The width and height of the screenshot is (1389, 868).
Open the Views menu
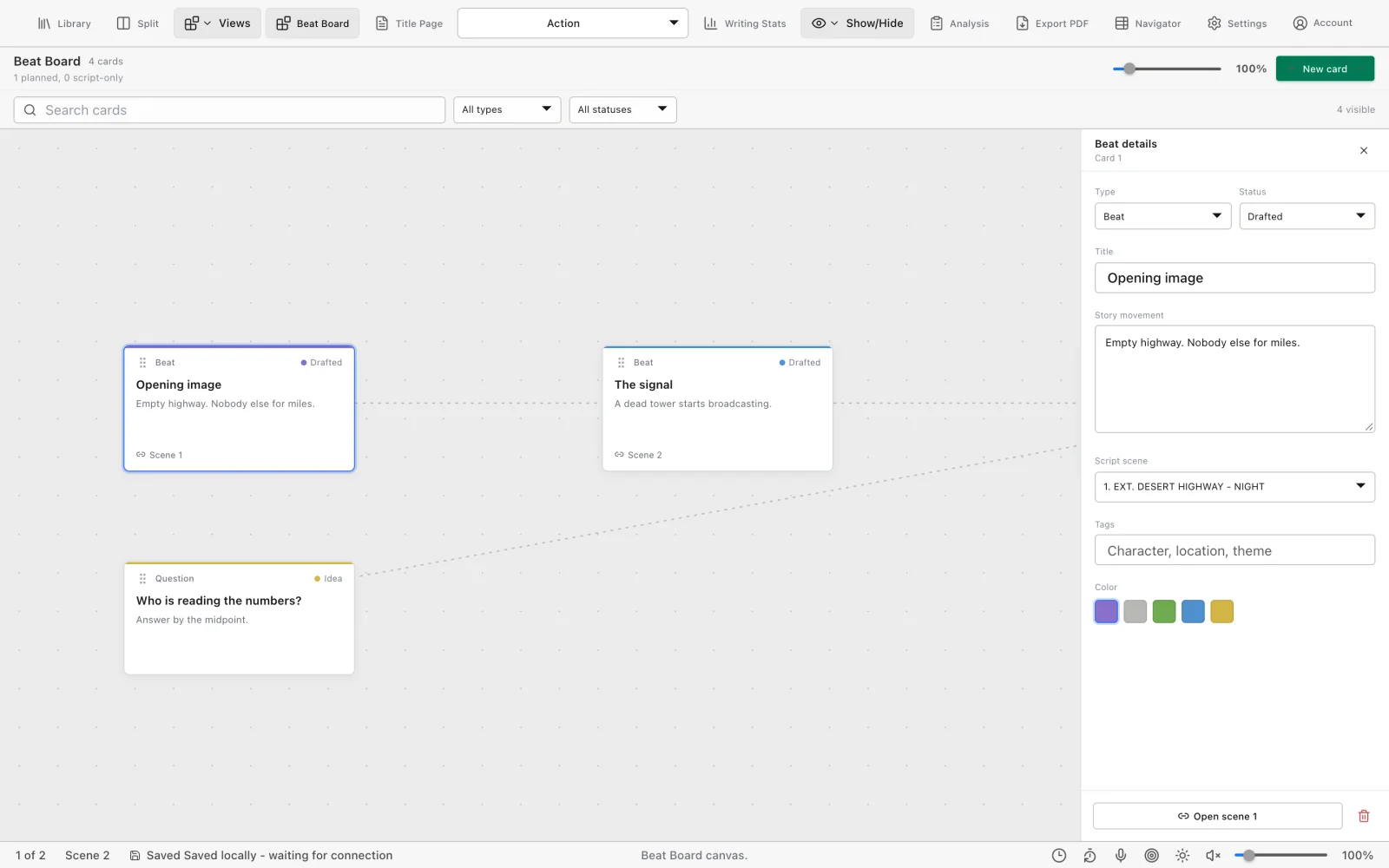217,23
